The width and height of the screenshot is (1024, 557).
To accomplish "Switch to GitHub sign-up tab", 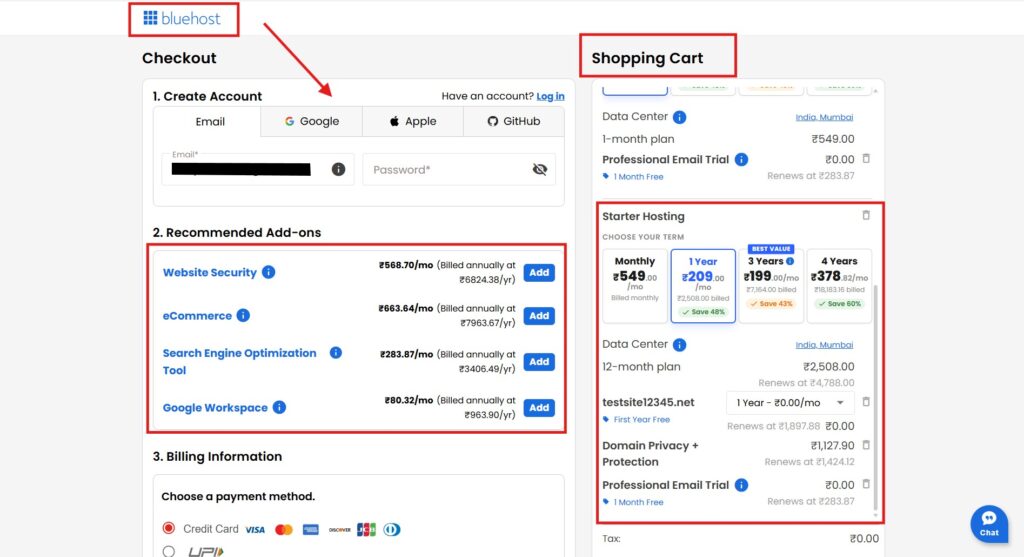I will (x=514, y=121).
